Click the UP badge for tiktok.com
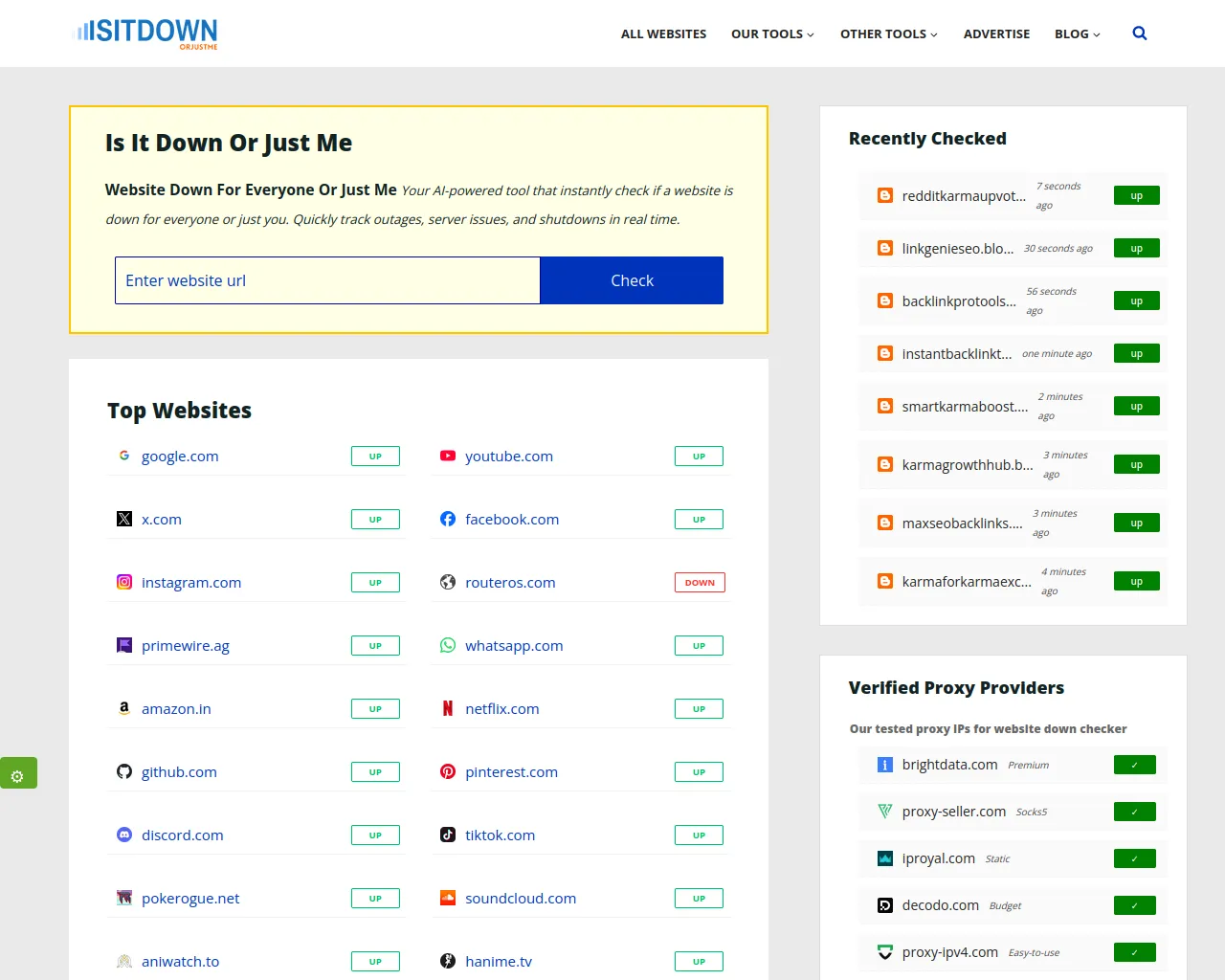 699,835
